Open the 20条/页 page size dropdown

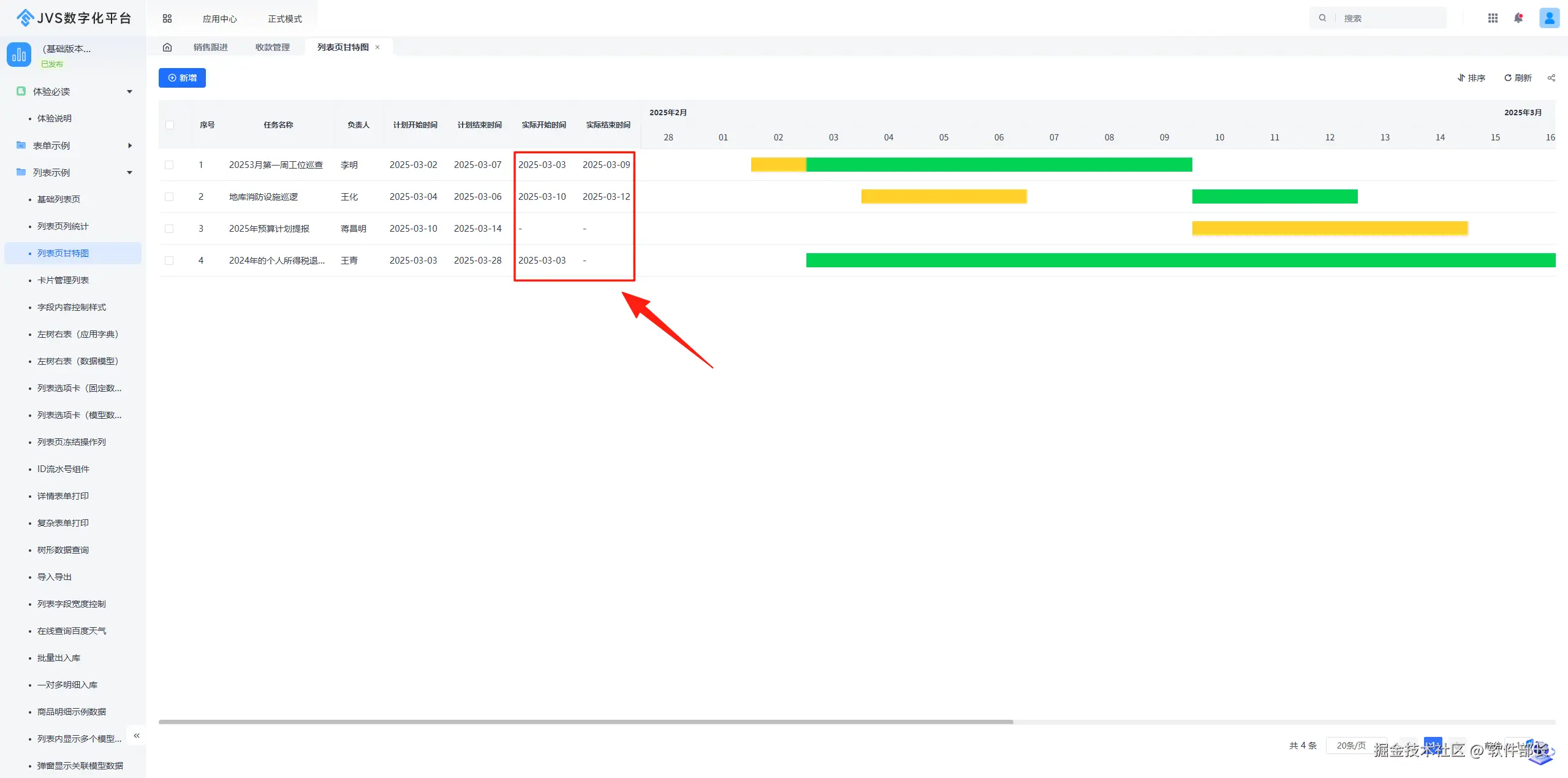tap(1351, 746)
